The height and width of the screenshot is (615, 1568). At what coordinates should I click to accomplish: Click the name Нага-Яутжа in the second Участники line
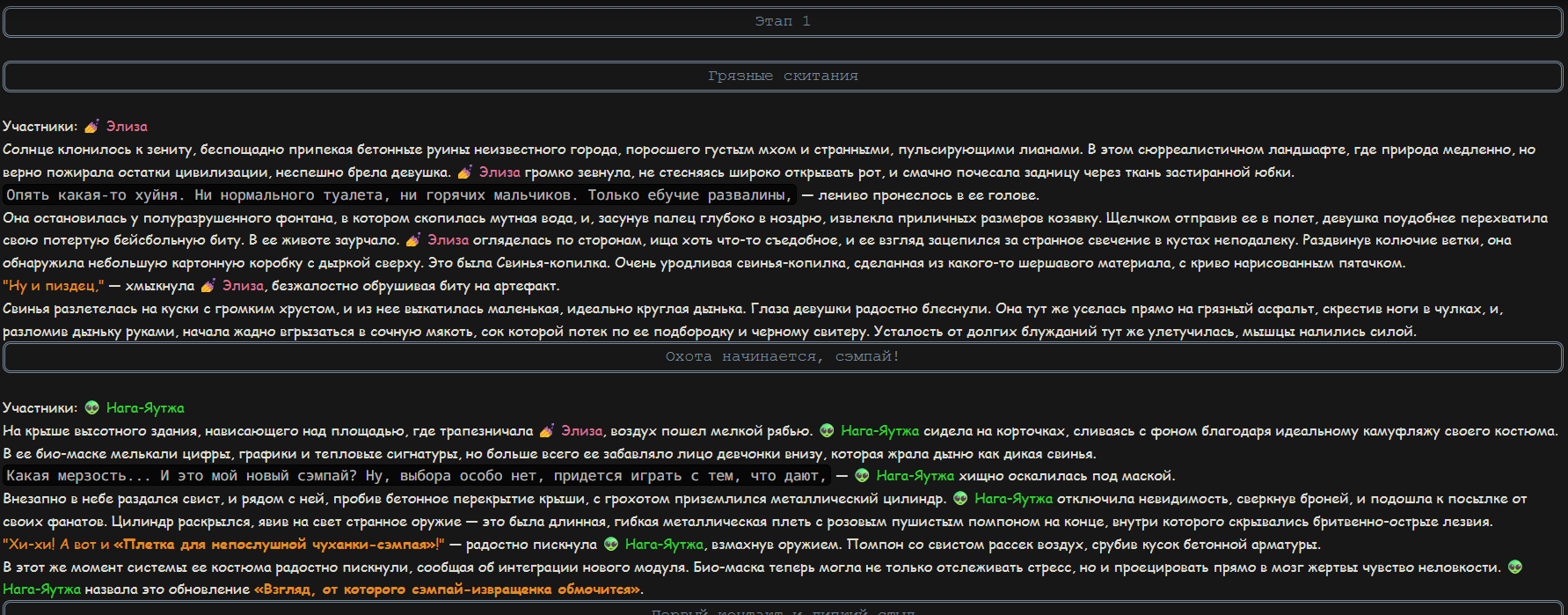coord(145,408)
